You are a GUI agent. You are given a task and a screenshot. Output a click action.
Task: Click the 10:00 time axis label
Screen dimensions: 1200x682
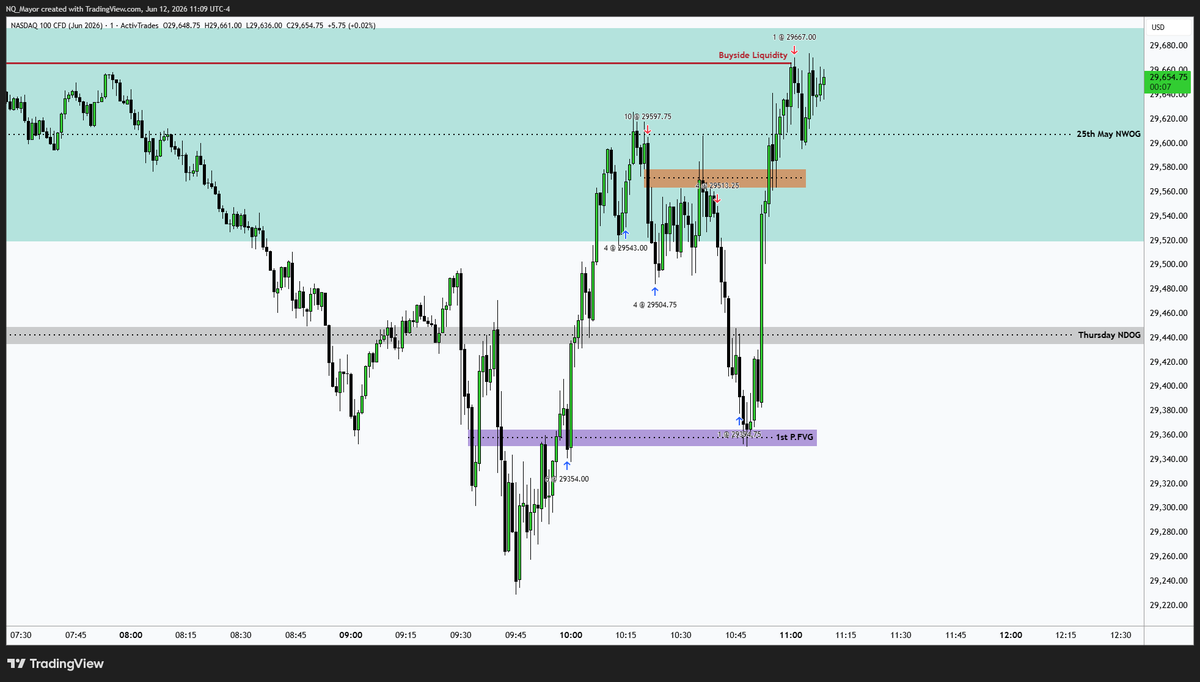(570, 635)
